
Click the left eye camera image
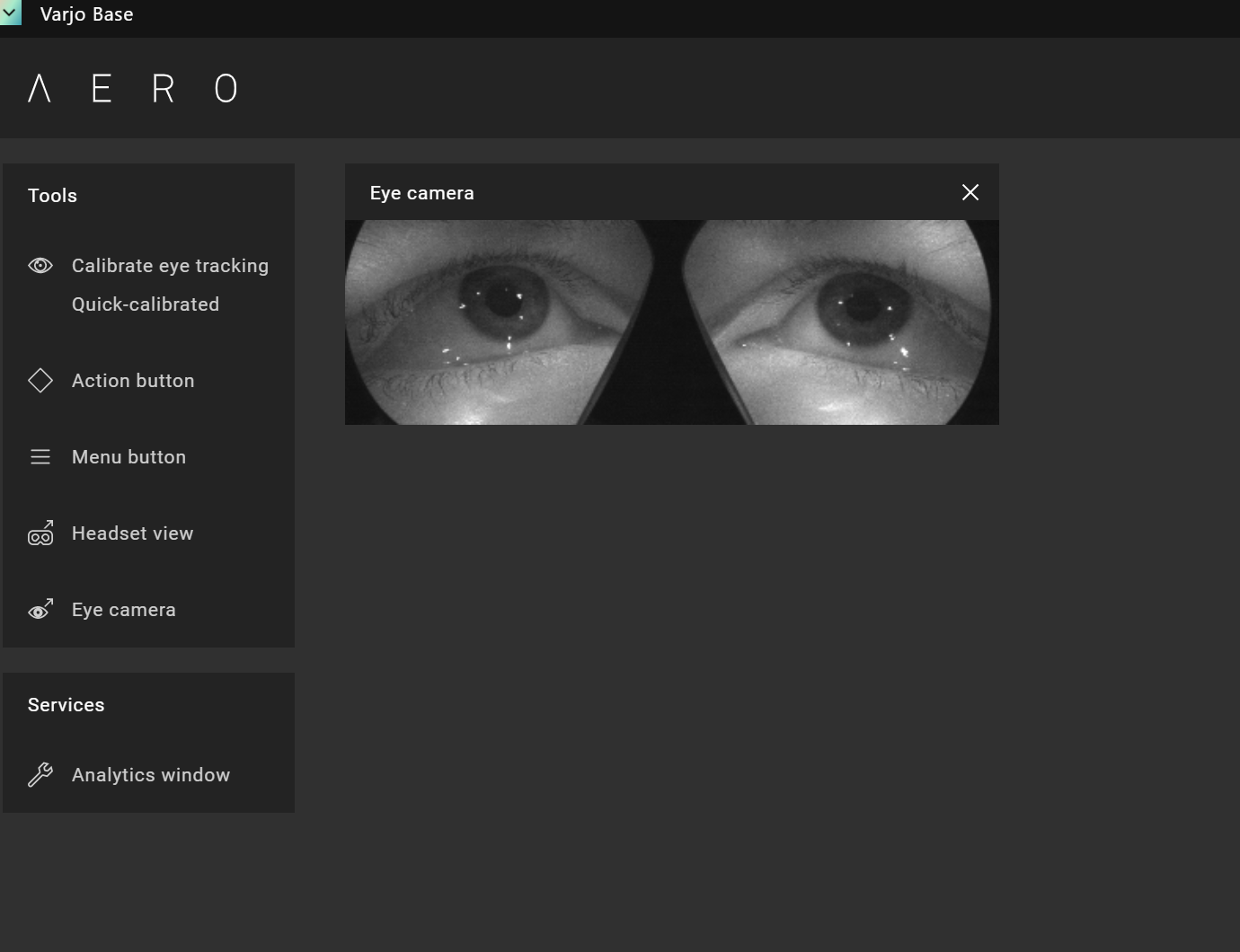499,322
